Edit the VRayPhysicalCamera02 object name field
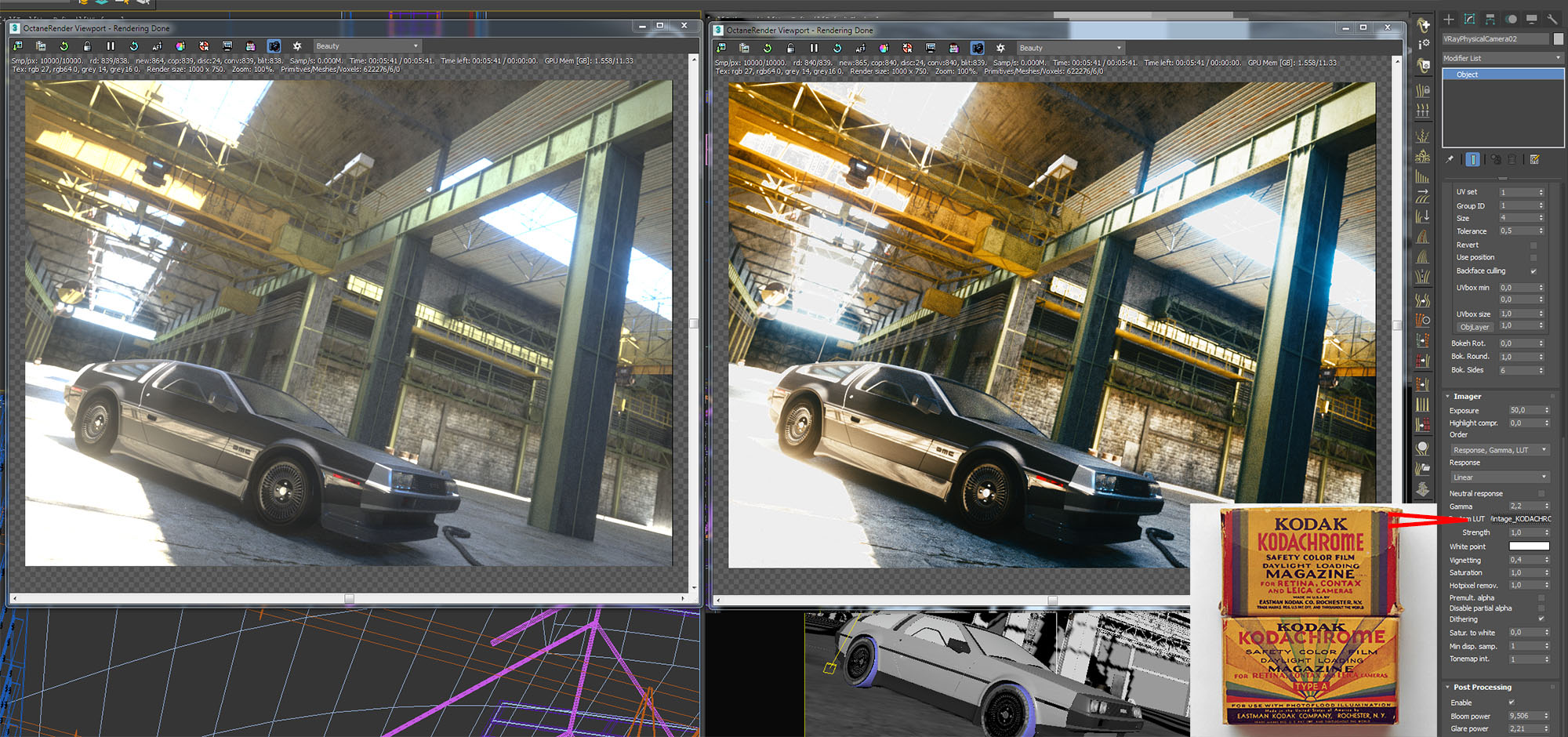Screen dimensions: 1568x737 point(1496,38)
